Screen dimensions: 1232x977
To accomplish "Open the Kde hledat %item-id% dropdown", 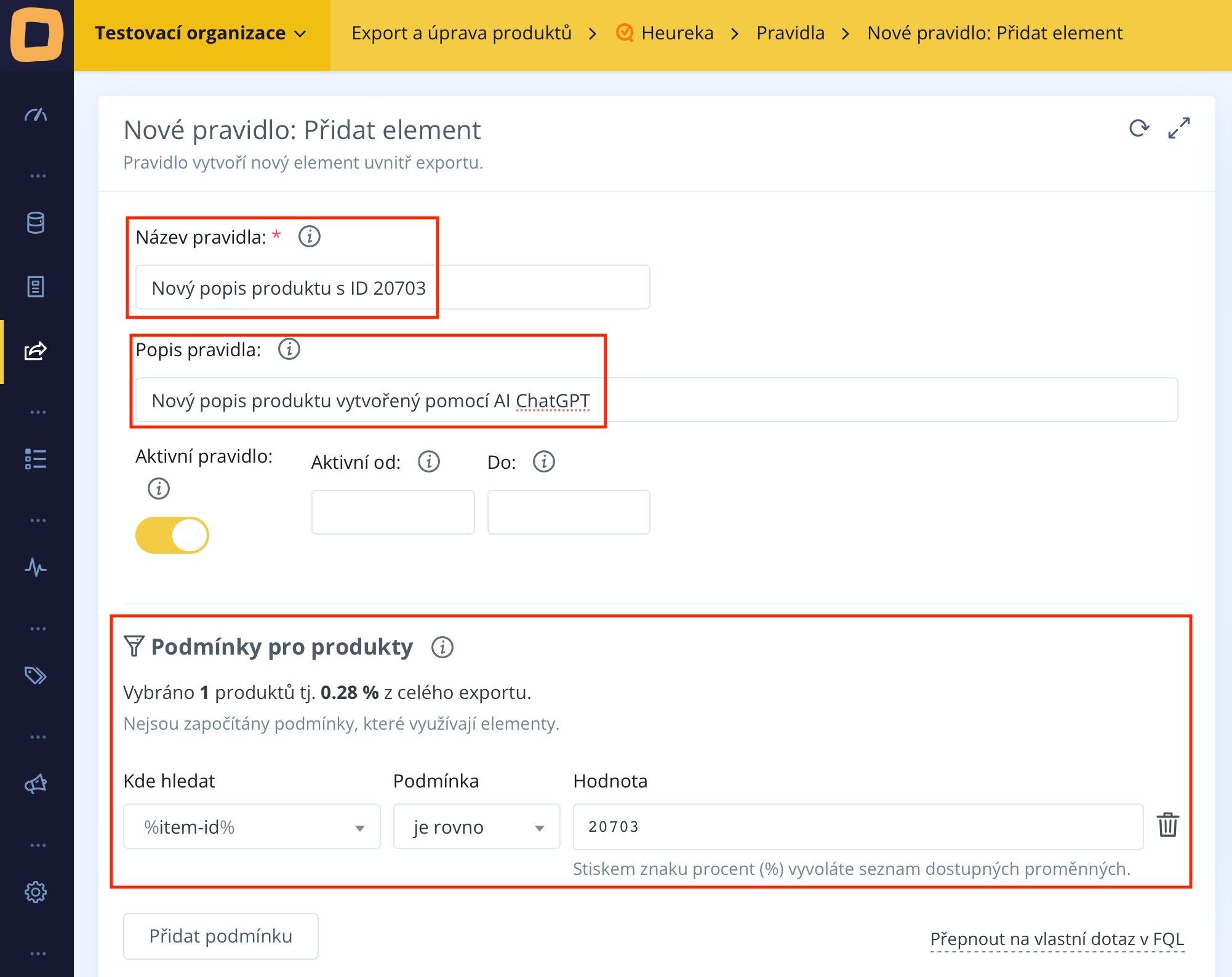I will (x=252, y=827).
